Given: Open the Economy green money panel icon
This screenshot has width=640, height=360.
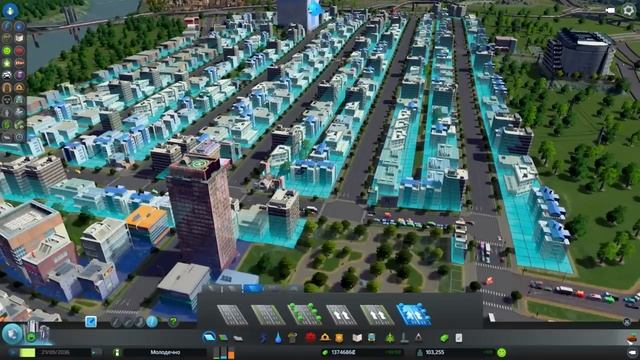Looking at the screenshot, I should pos(444,338).
